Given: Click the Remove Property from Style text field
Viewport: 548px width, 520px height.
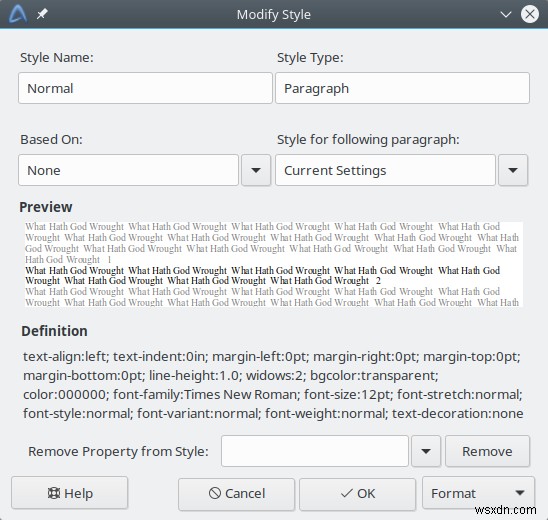Looking at the screenshot, I should (315, 451).
